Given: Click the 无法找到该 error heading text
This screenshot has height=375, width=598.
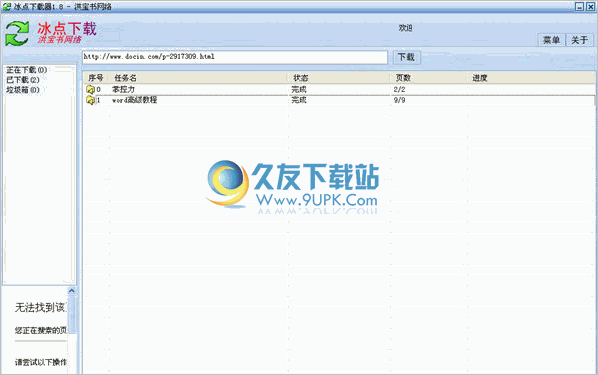Looking at the screenshot, I should click(40, 307).
